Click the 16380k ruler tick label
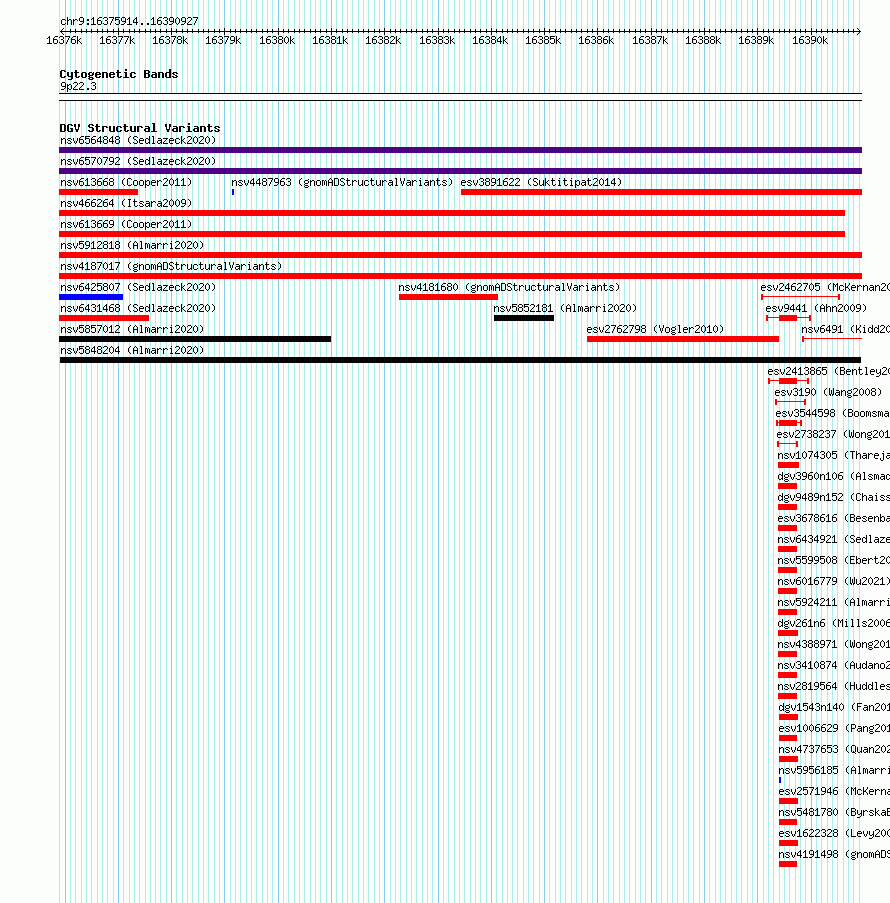 click(277, 40)
